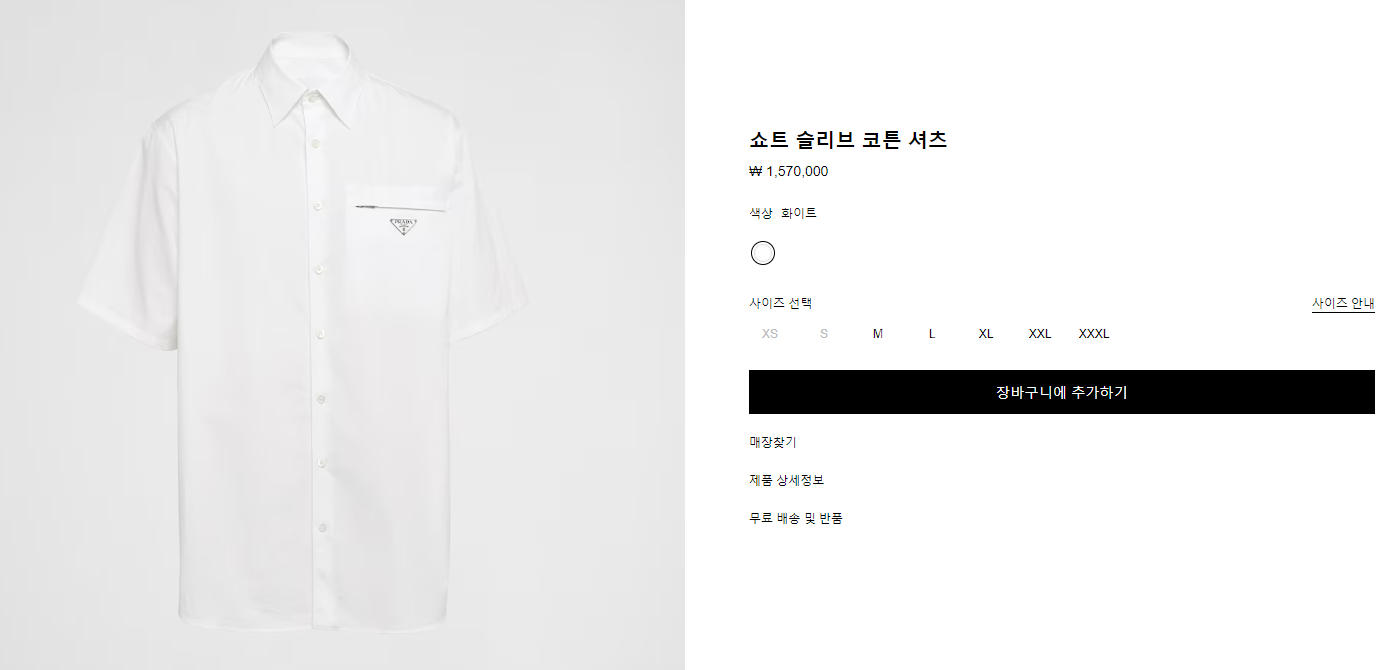Pick the XXL size option
This screenshot has width=1398, height=670.
pos(1040,334)
